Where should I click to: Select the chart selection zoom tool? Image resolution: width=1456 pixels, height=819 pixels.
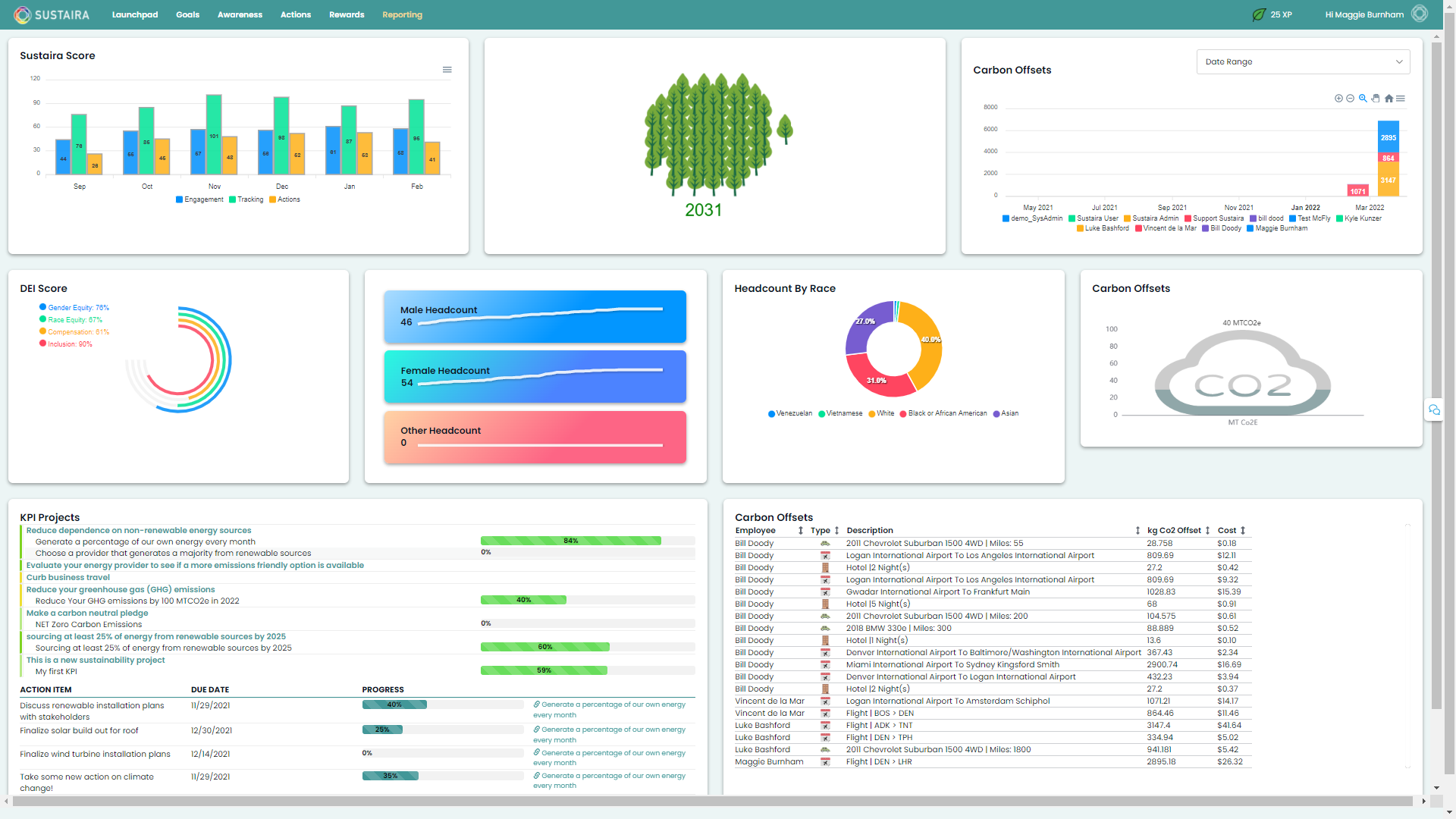click(1363, 99)
